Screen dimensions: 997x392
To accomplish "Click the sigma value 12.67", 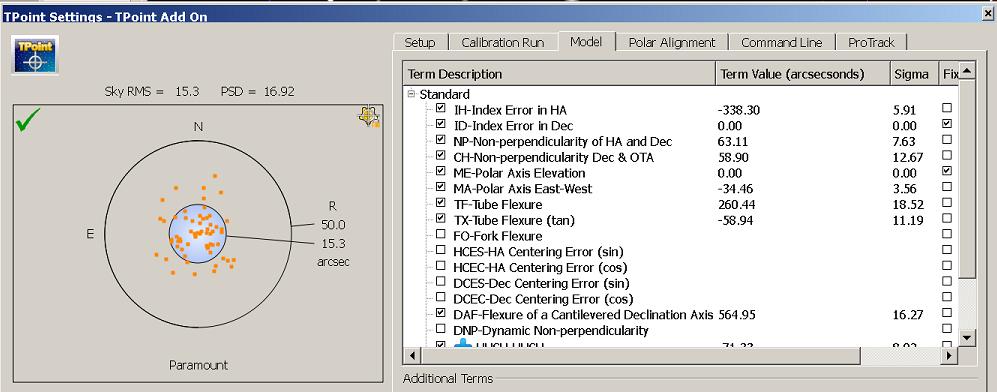I will [908, 157].
